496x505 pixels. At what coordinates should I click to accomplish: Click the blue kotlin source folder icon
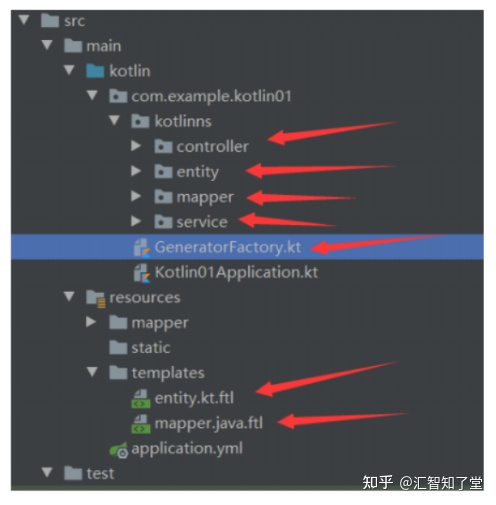[x=95, y=71]
